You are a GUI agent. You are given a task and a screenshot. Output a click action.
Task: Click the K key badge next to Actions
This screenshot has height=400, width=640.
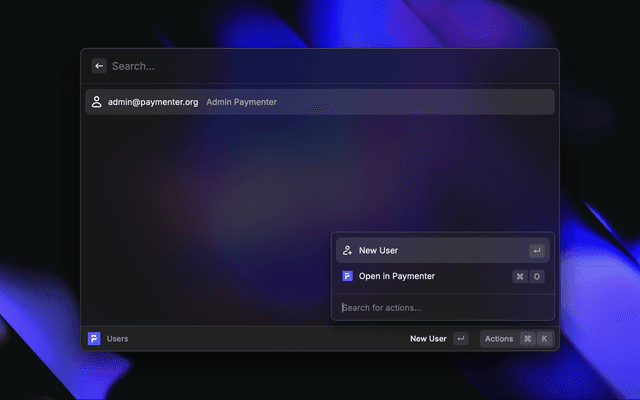click(x=544, y=339)
